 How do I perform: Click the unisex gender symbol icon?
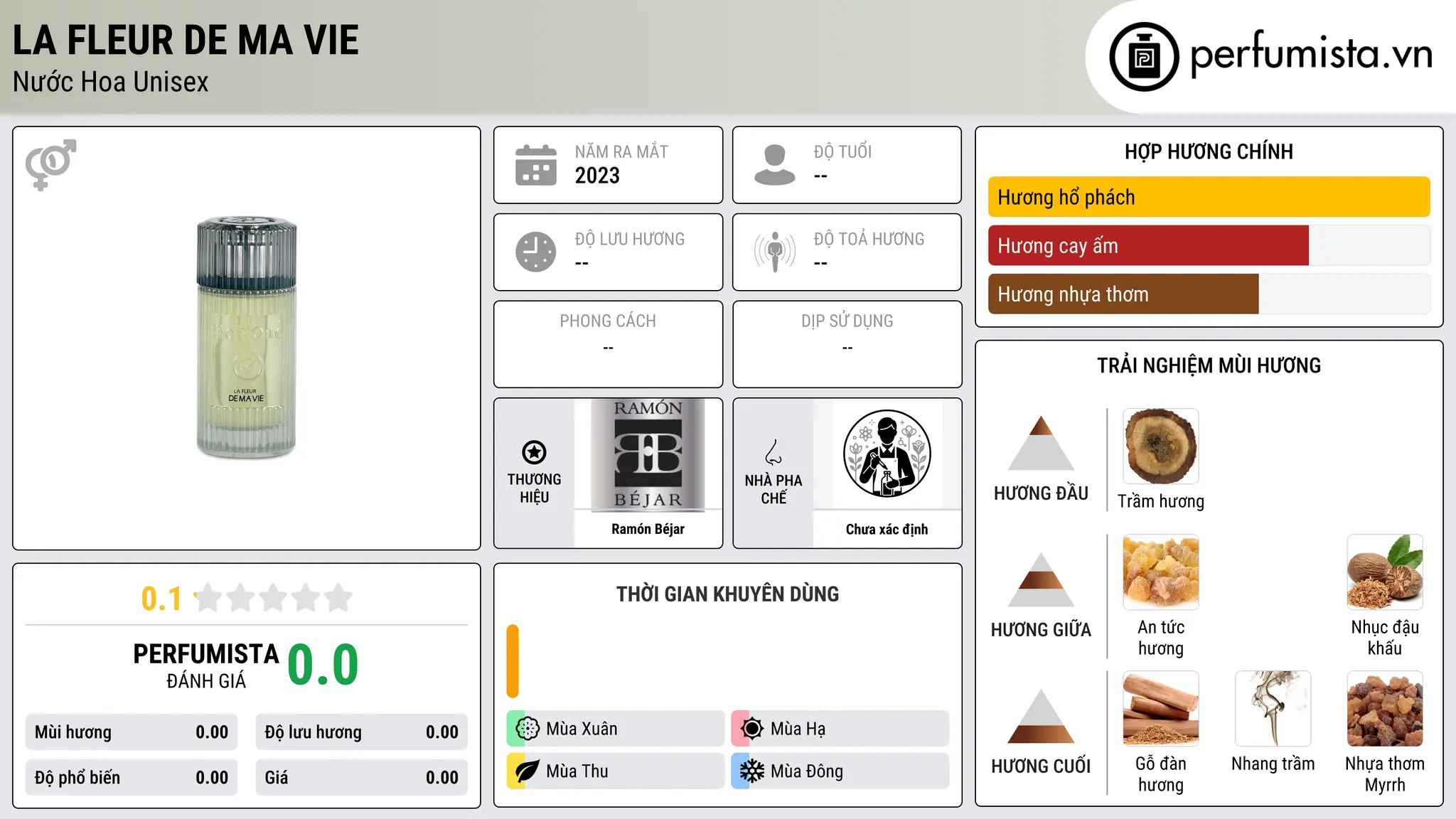50,164
